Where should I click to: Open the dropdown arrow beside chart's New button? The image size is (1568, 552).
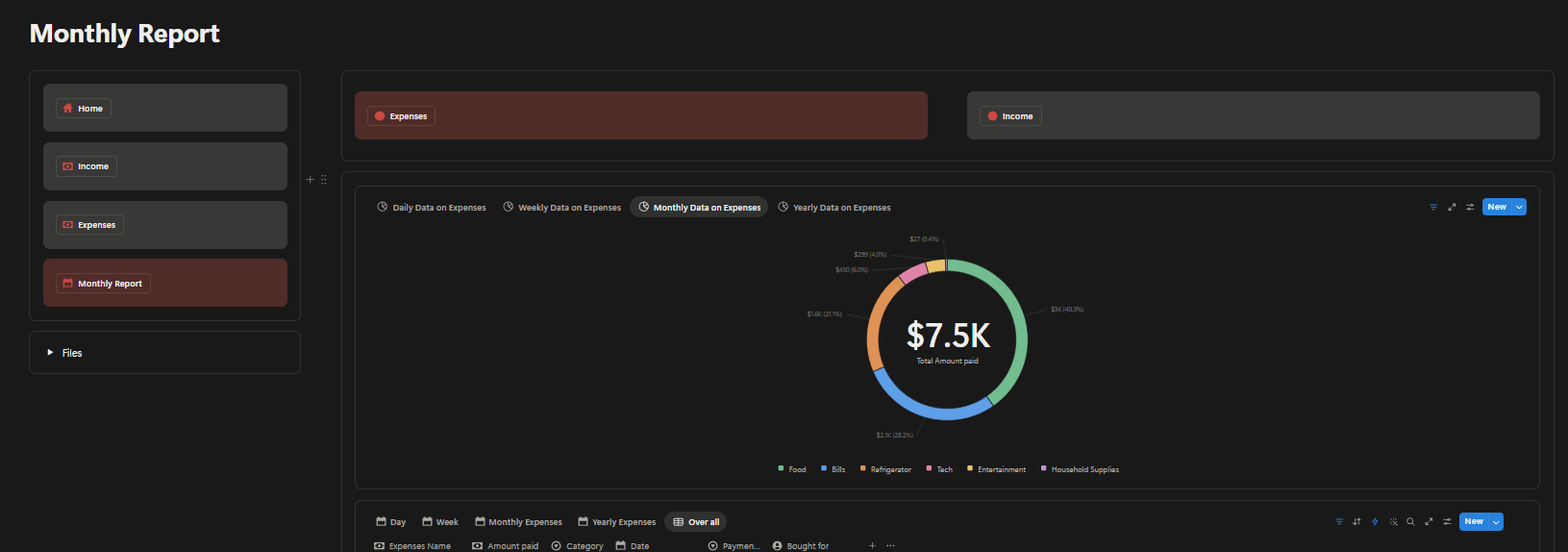click(1519, 208)
